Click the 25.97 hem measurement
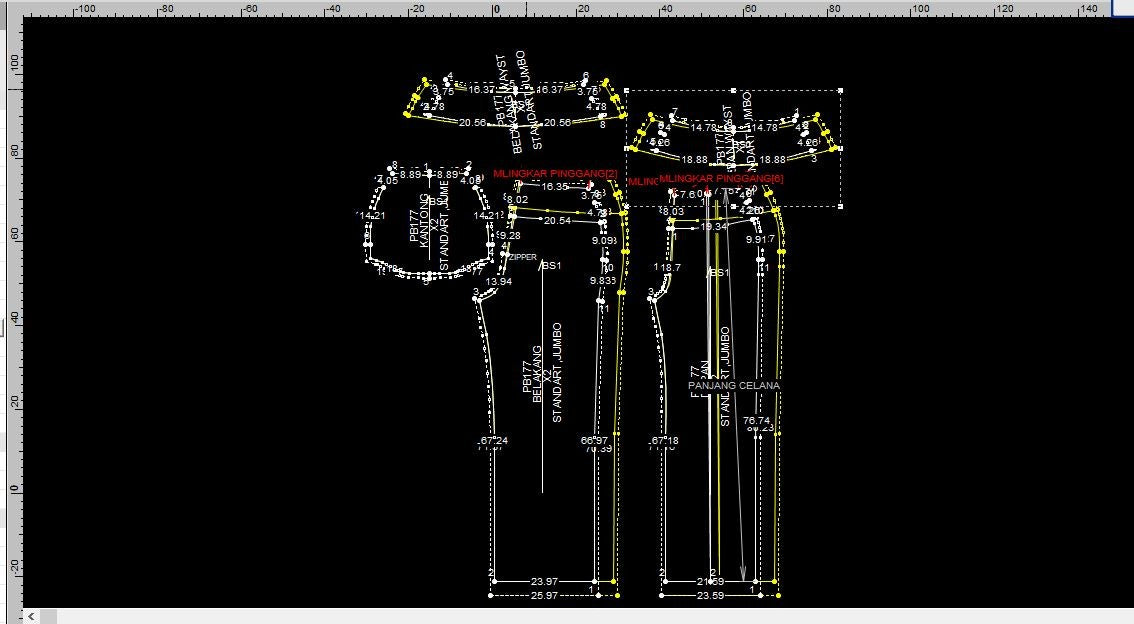This screenshot has width=1134, height=624. click(544, 596)
